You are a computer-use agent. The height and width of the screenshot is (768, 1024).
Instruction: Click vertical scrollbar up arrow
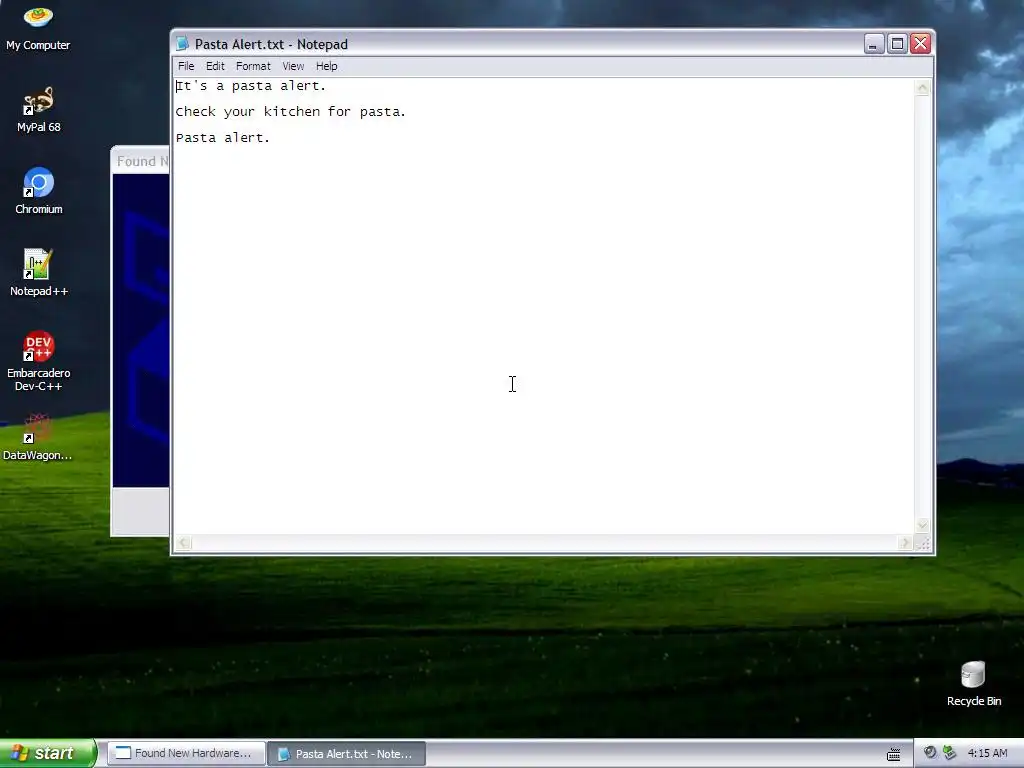(x=922, y=88)
